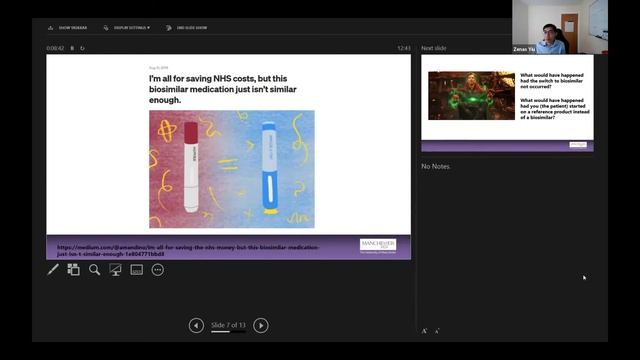Click Show Taskbar in presenter view
Image resolution: width=640 pixels, height=360 pixels.
tap(68, 28)
